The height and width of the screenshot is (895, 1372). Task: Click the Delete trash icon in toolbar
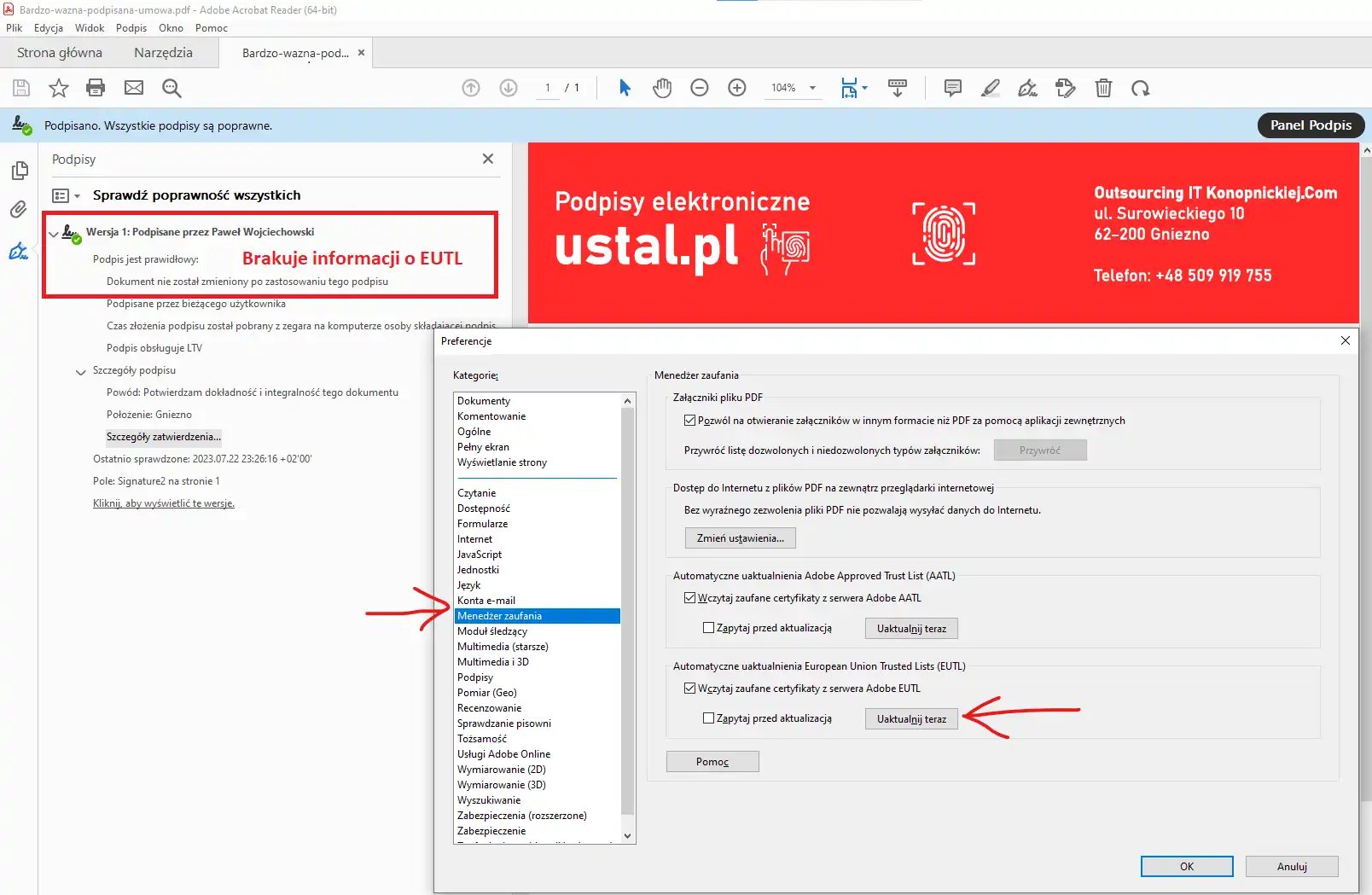click(x=1103, y=88)
